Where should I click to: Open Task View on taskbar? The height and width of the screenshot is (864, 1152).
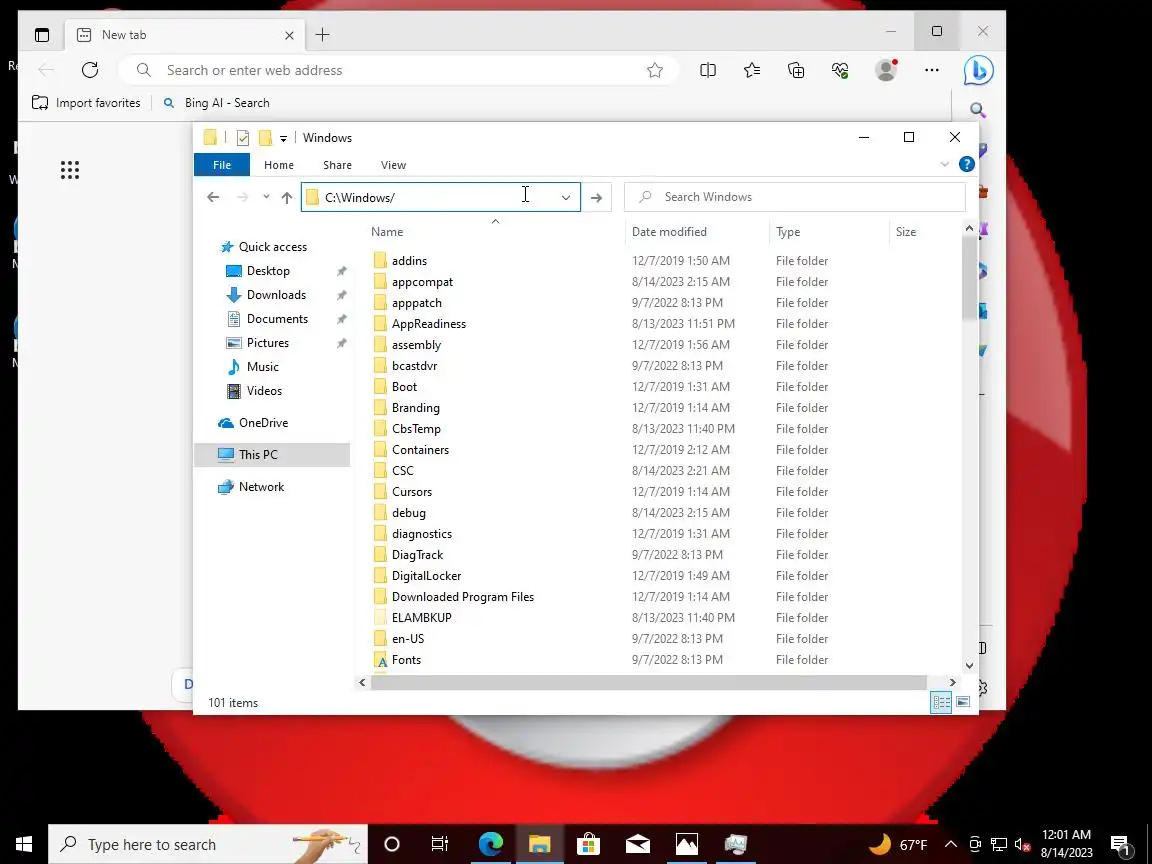click(x=439, y=844)
